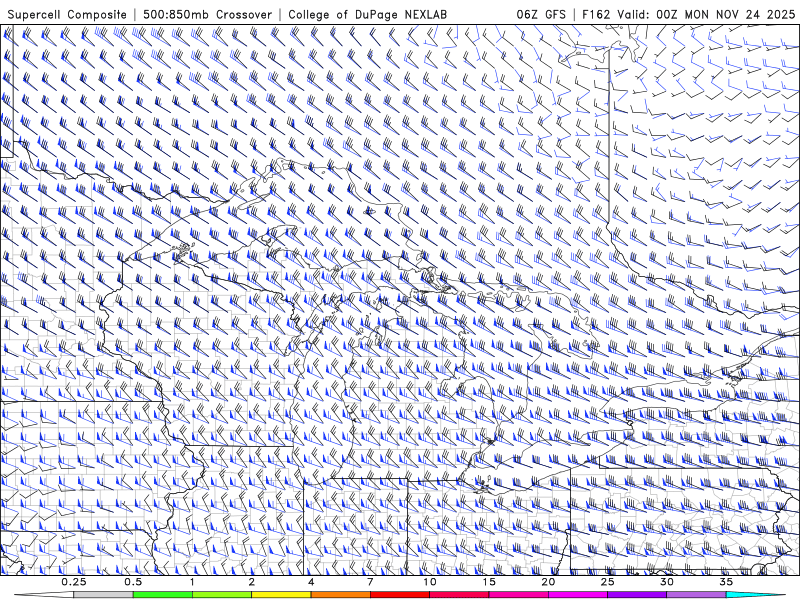Image resolution: width=800 pixels, height=600 pixels.
Task: Select the yellow color bar segment
Action: pyautogui.click(x=281, y=595)
